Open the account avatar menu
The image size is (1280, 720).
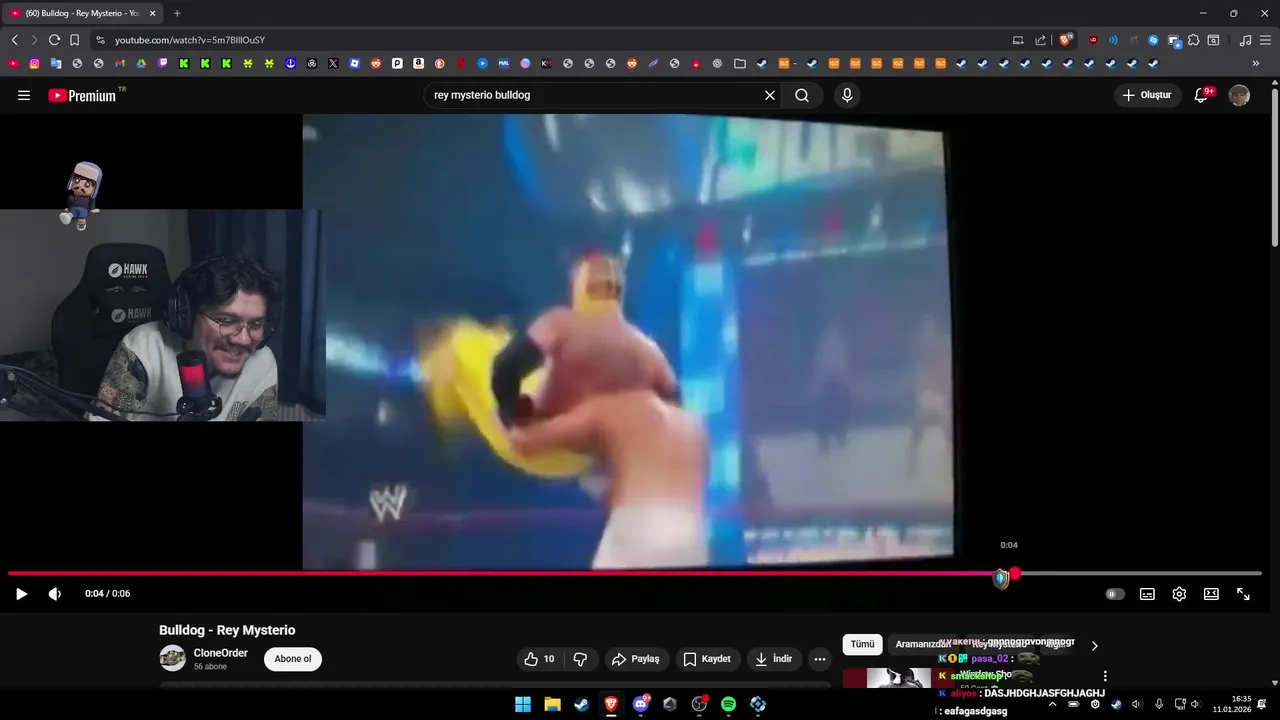coord(1239,95)
